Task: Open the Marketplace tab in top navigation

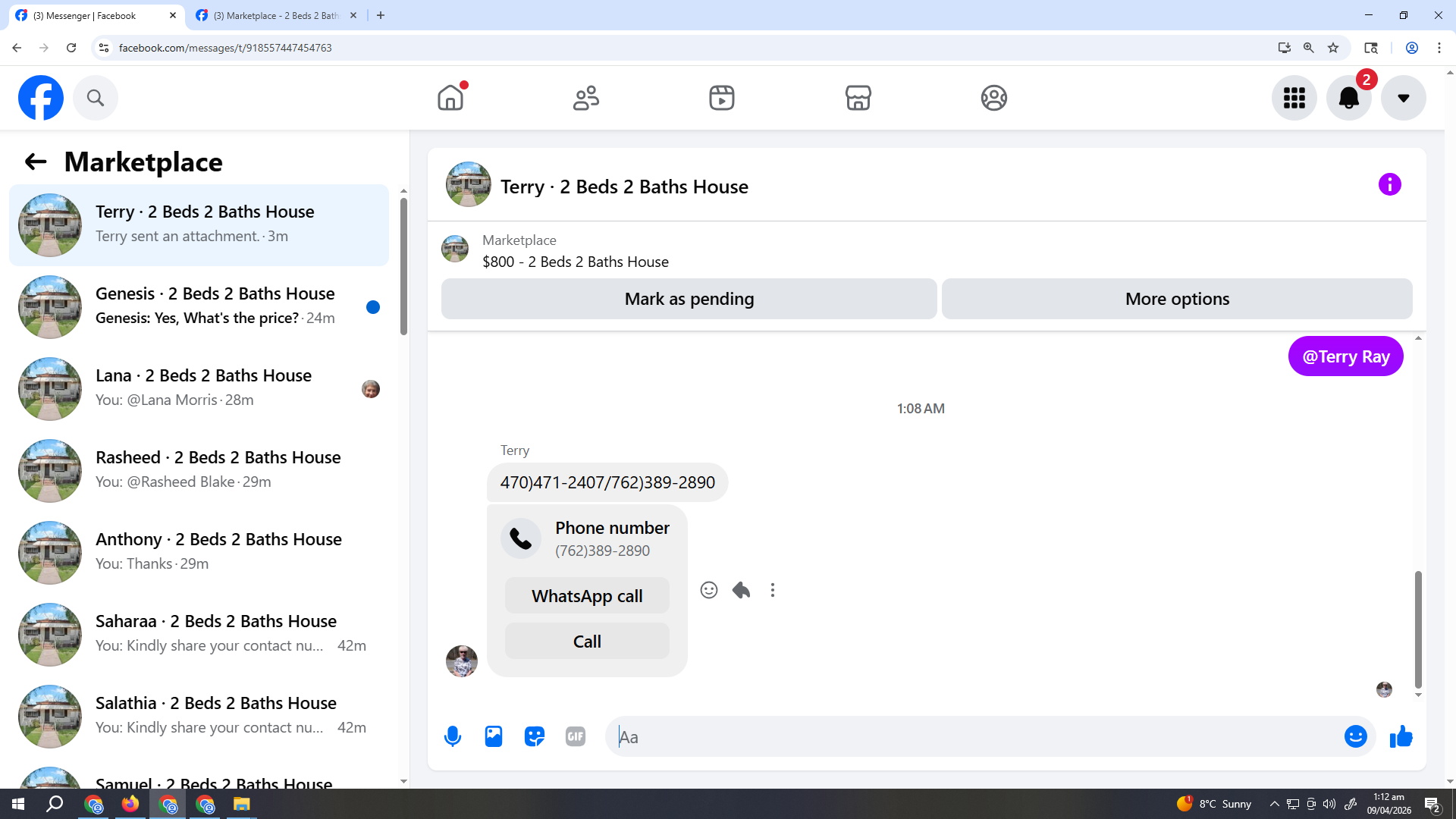Action: (858, 98)
